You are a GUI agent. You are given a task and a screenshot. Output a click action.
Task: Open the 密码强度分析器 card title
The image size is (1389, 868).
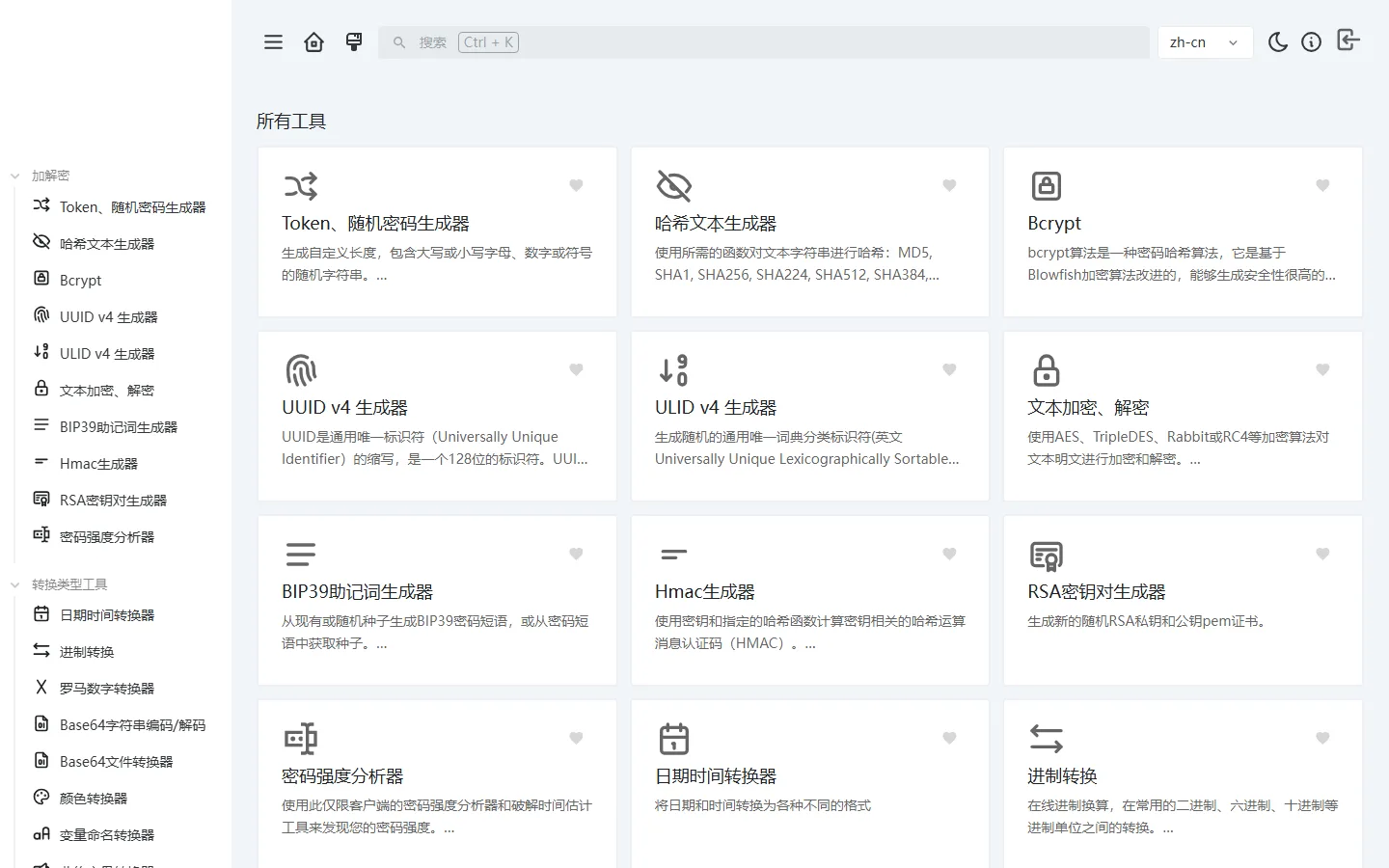click(342, 775)
